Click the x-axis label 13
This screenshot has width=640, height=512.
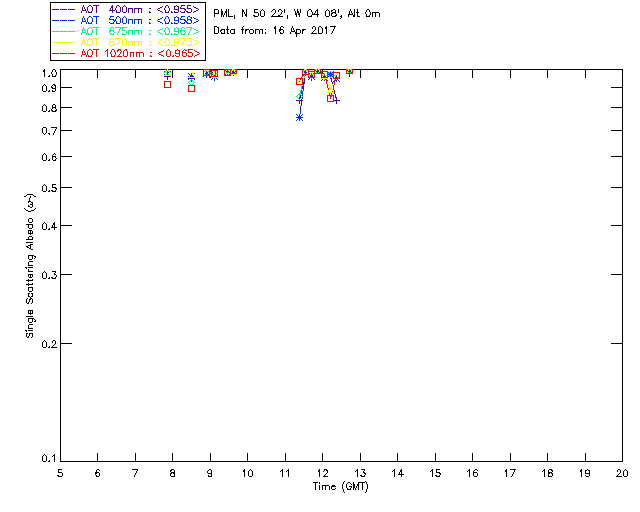[x=360, y=473]
